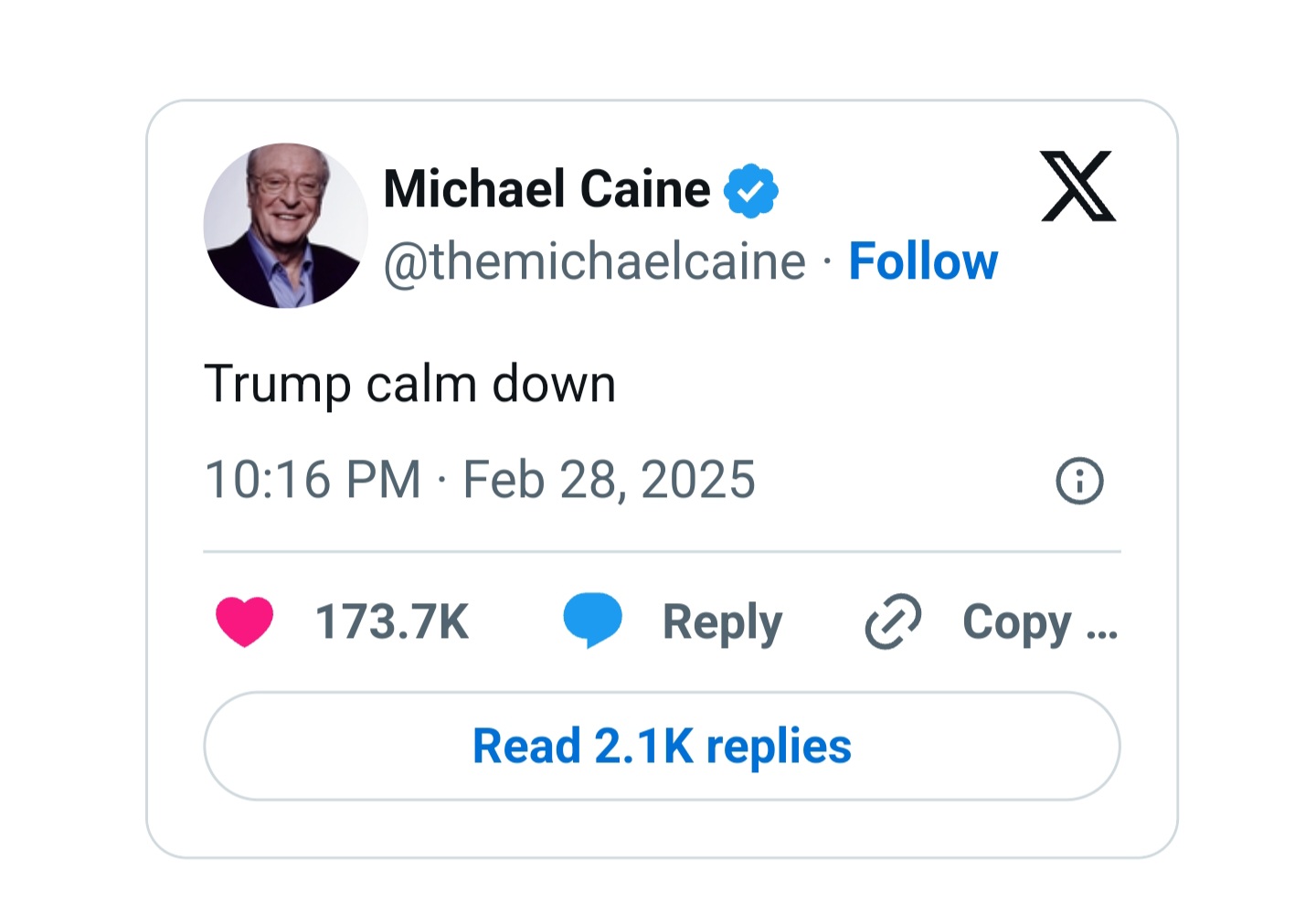This screenshot has width=1316, height=923.
Task: Click the "calm down" tweet text
Action: pos(491,384)
